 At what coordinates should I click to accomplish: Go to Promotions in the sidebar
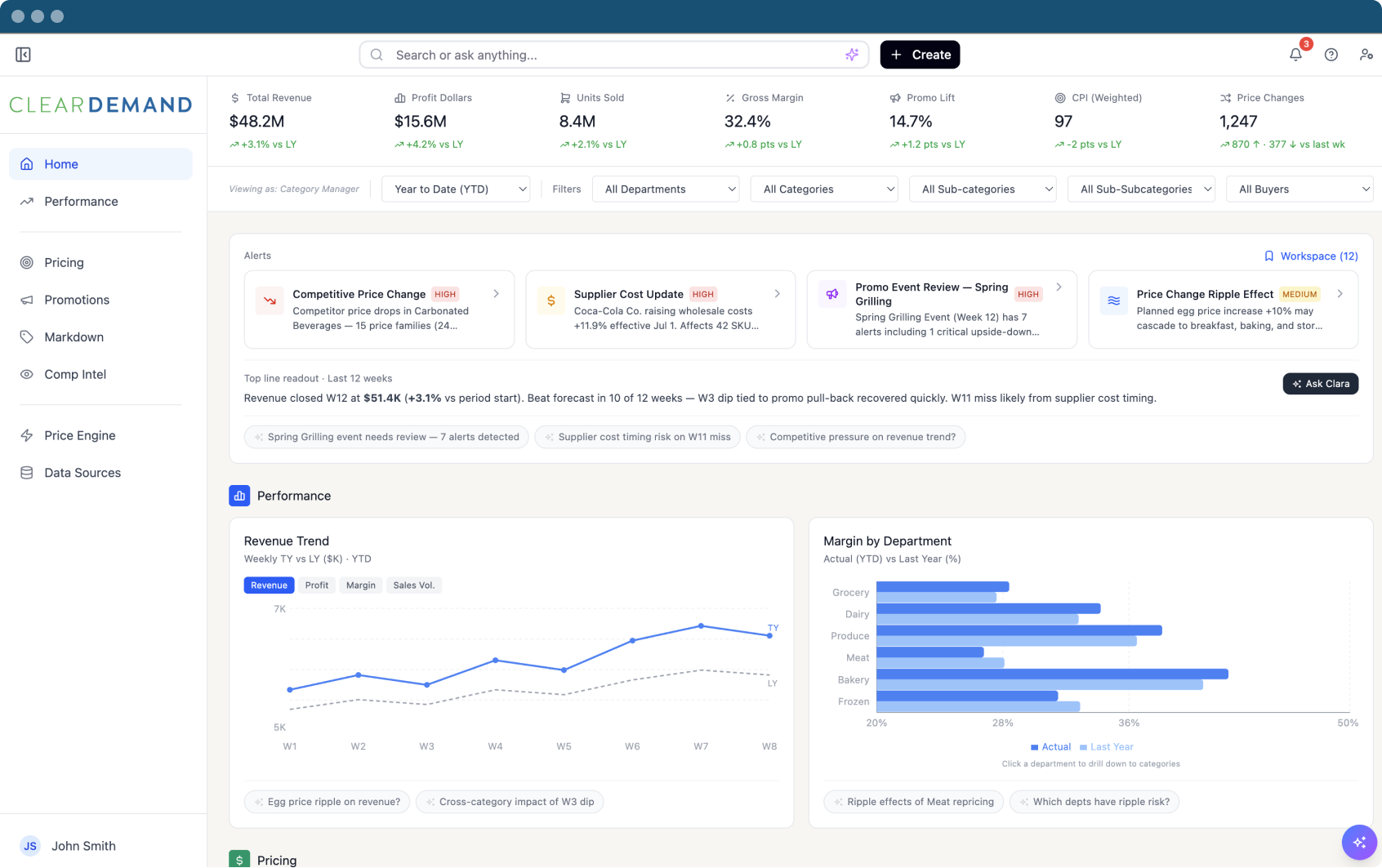tap(77, 300)
